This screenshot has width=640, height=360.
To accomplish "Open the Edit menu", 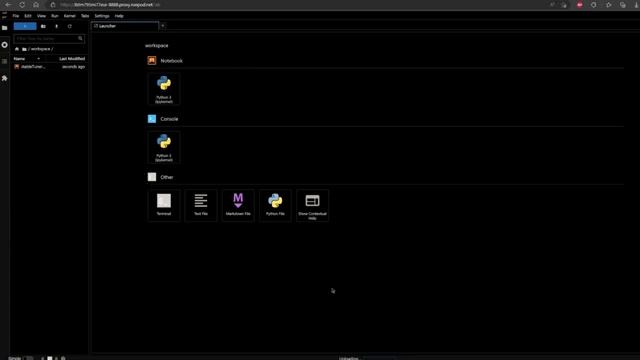I will click(x=28, y=16).
